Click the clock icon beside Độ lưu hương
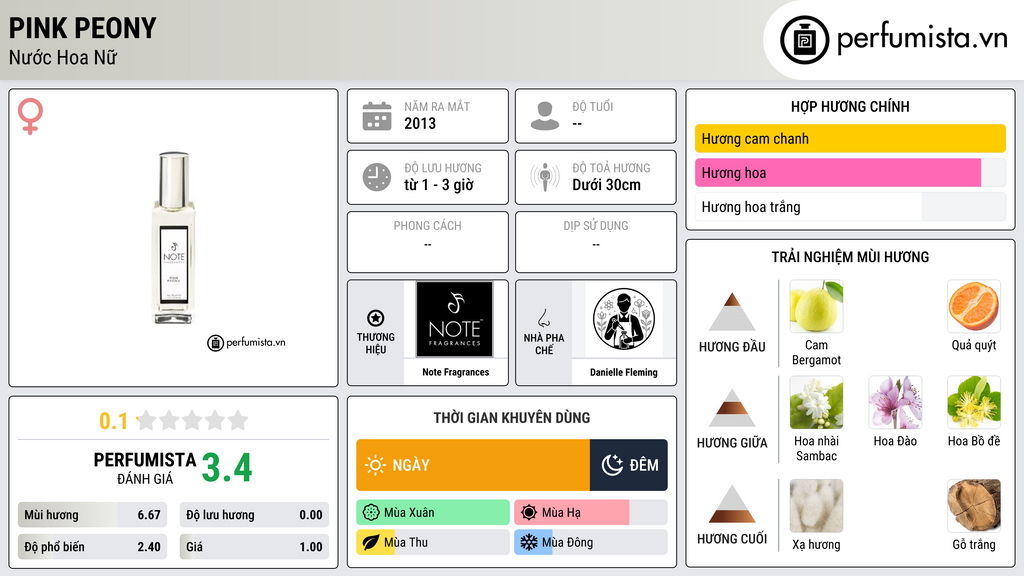This screenshot has height=576, width=1024. coord(377,177)
